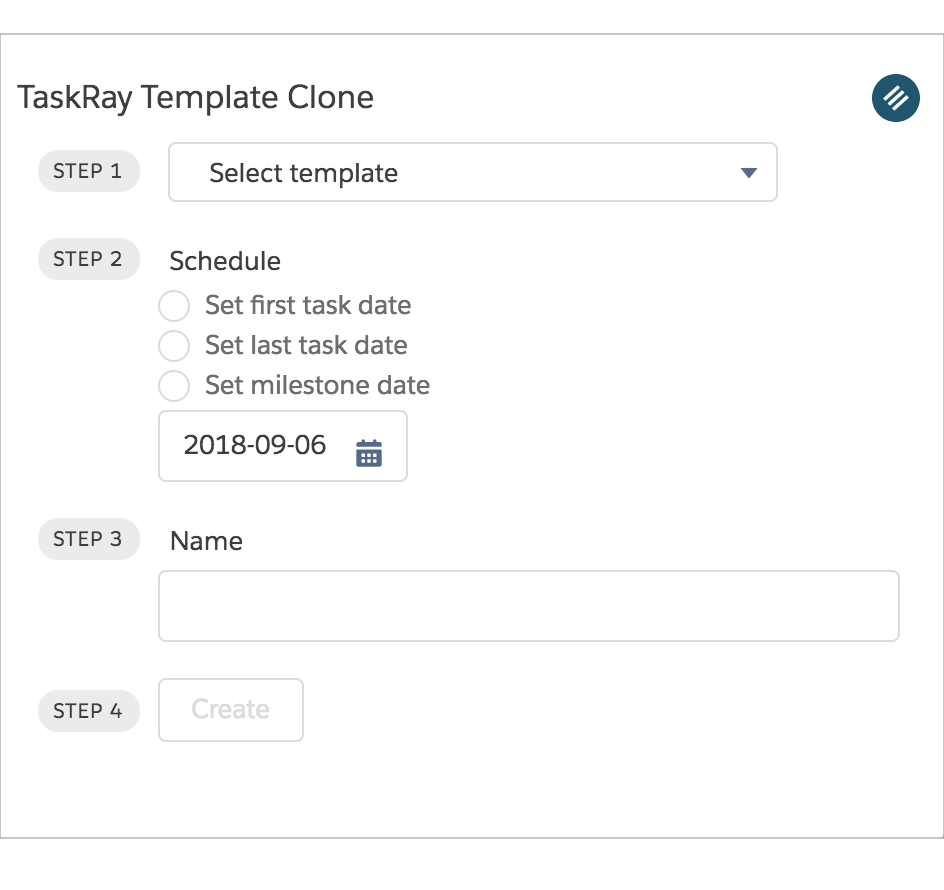Viewport: 944px width, 890px height.
Task: Click the Create button
Action: 230,710
